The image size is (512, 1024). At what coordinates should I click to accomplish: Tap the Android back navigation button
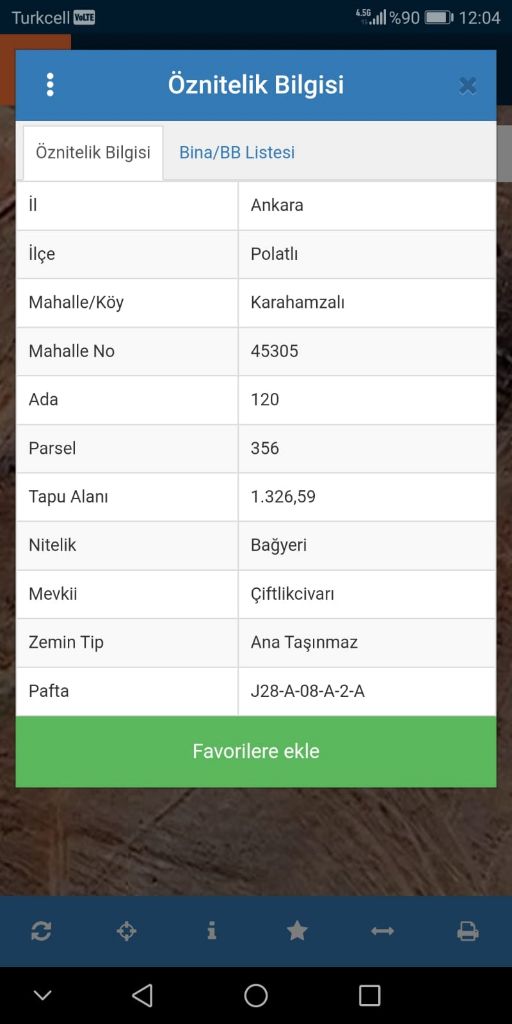(x=142, y=995)
